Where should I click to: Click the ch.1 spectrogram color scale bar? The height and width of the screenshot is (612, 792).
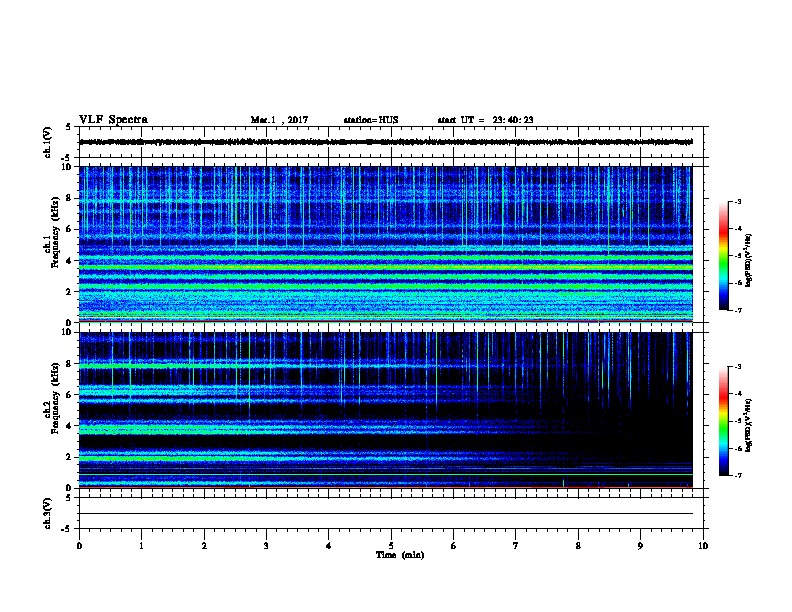coord(723,256)
